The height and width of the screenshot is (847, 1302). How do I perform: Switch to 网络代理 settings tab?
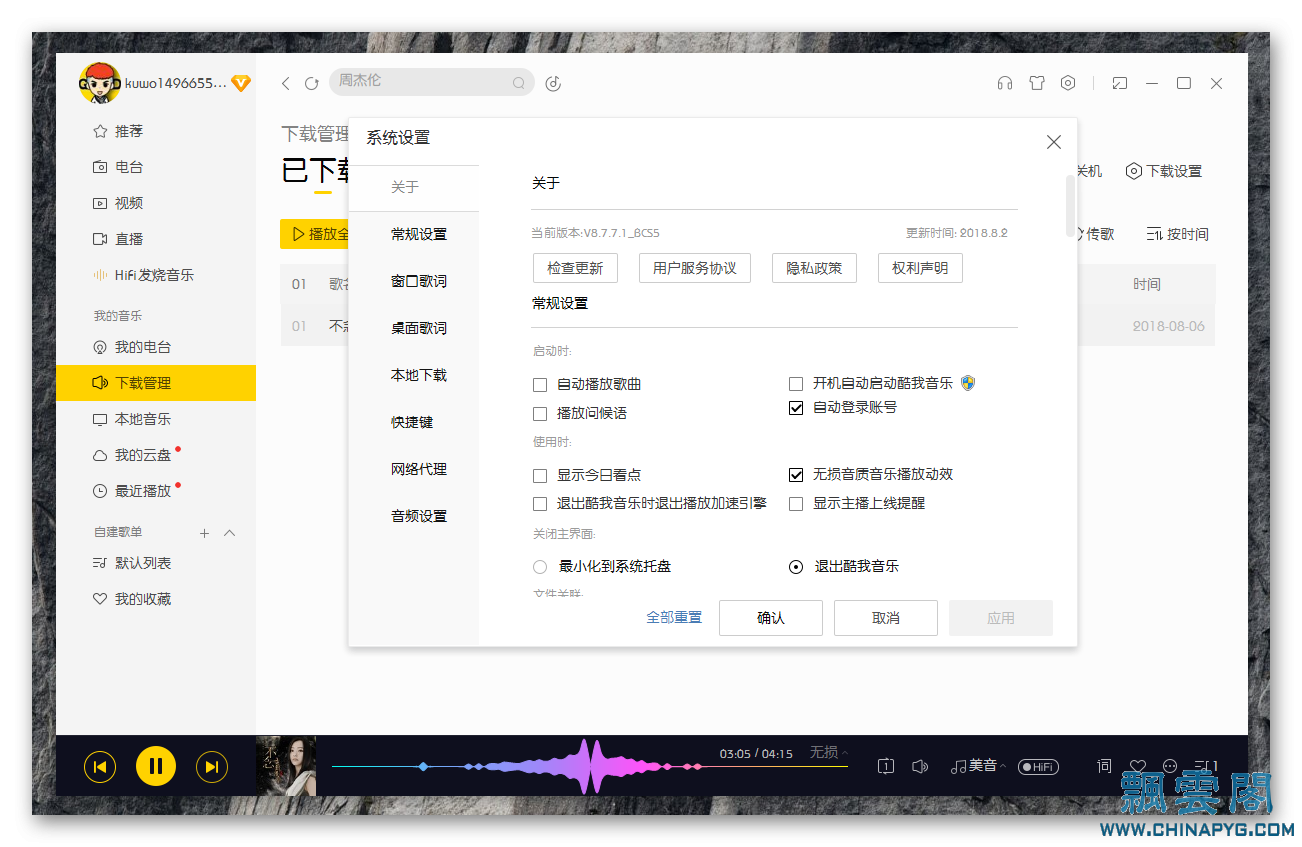(x=418, y=469)
